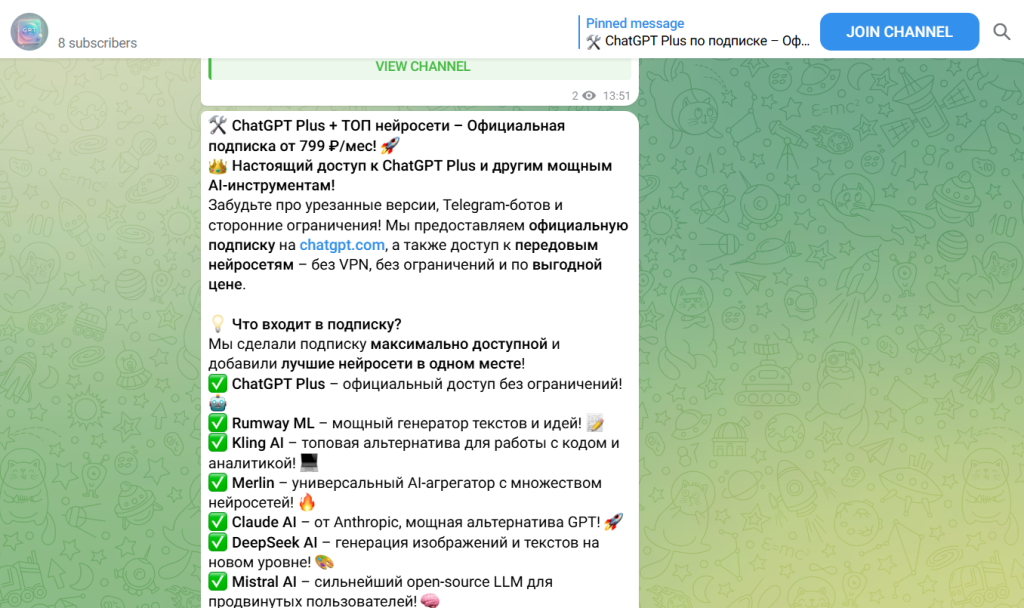The image size is (1024, 608).
Task: Click the lightbulb emoji before 'Что входит в подписку?'
Action: point(219,323)
